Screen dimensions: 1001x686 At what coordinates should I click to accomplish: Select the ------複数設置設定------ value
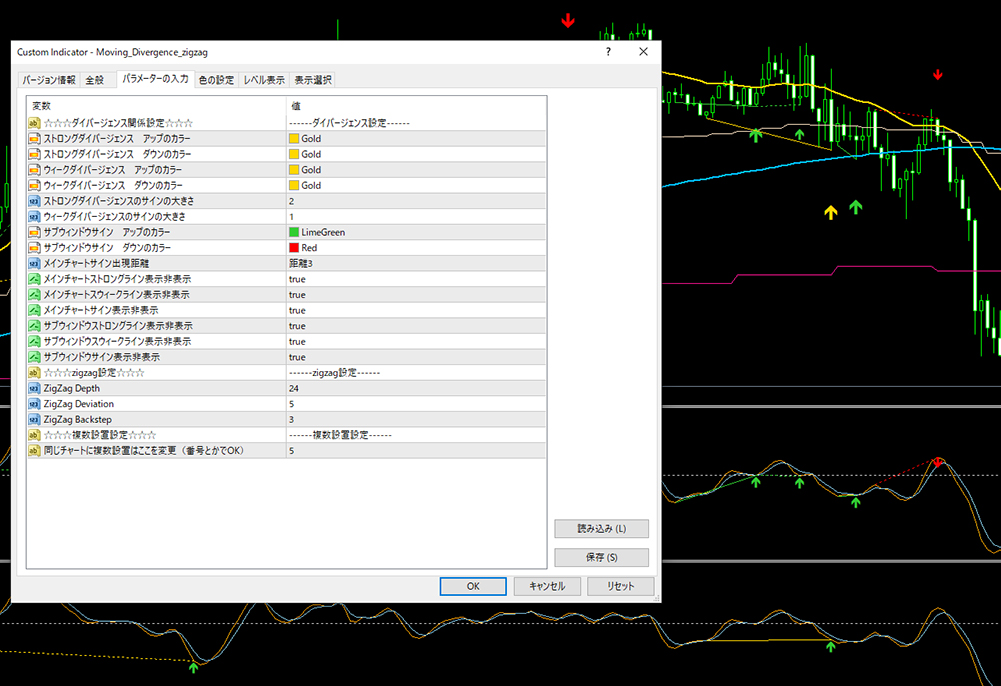[x=340, y=435]
